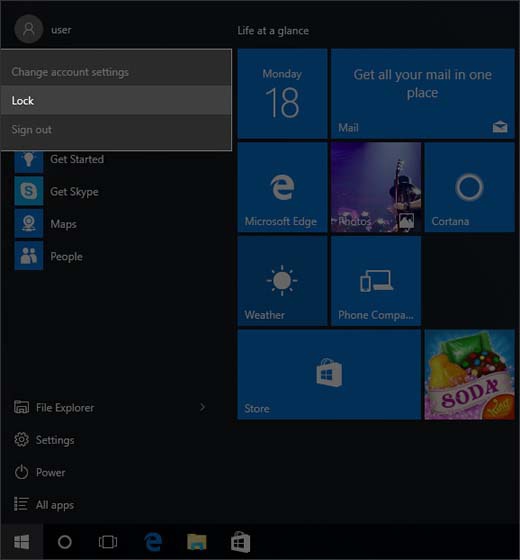The width and height of the screenshot is (520, 560).
Task: Click the Life at a glance group heading
Action: [x=273, y=31]
